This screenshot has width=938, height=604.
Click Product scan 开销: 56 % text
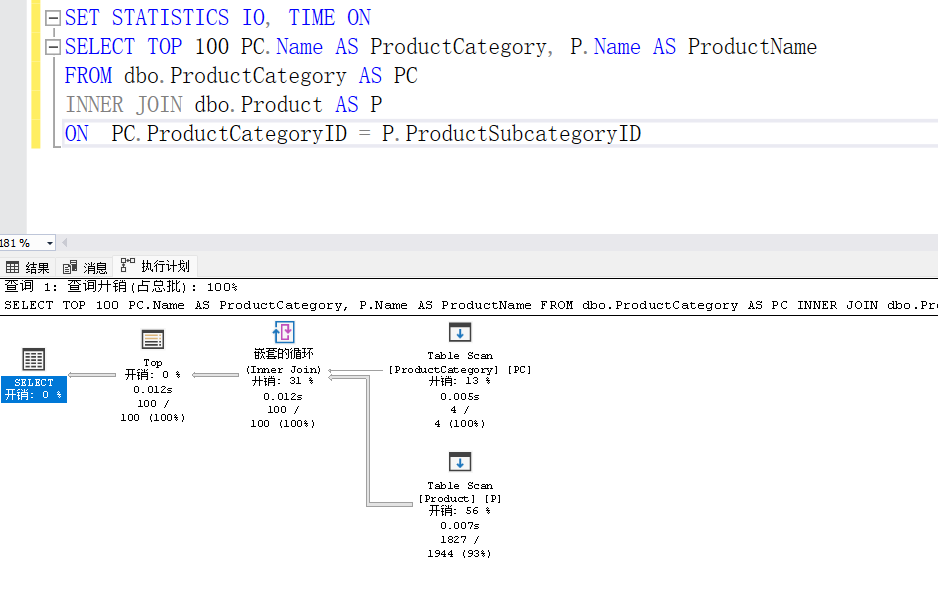click(459, 511)
